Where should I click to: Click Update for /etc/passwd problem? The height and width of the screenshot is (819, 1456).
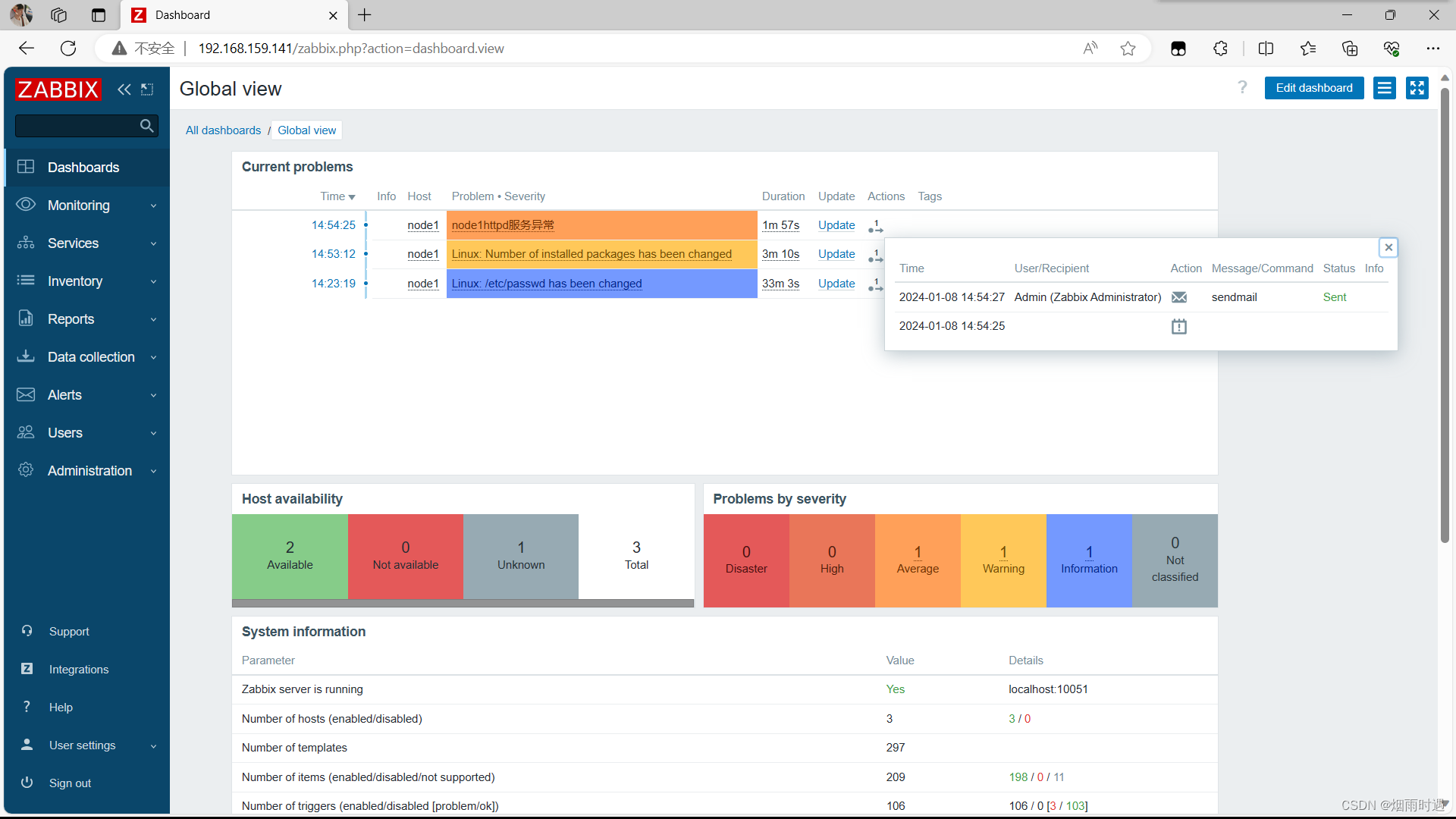[x=836, y=284]
